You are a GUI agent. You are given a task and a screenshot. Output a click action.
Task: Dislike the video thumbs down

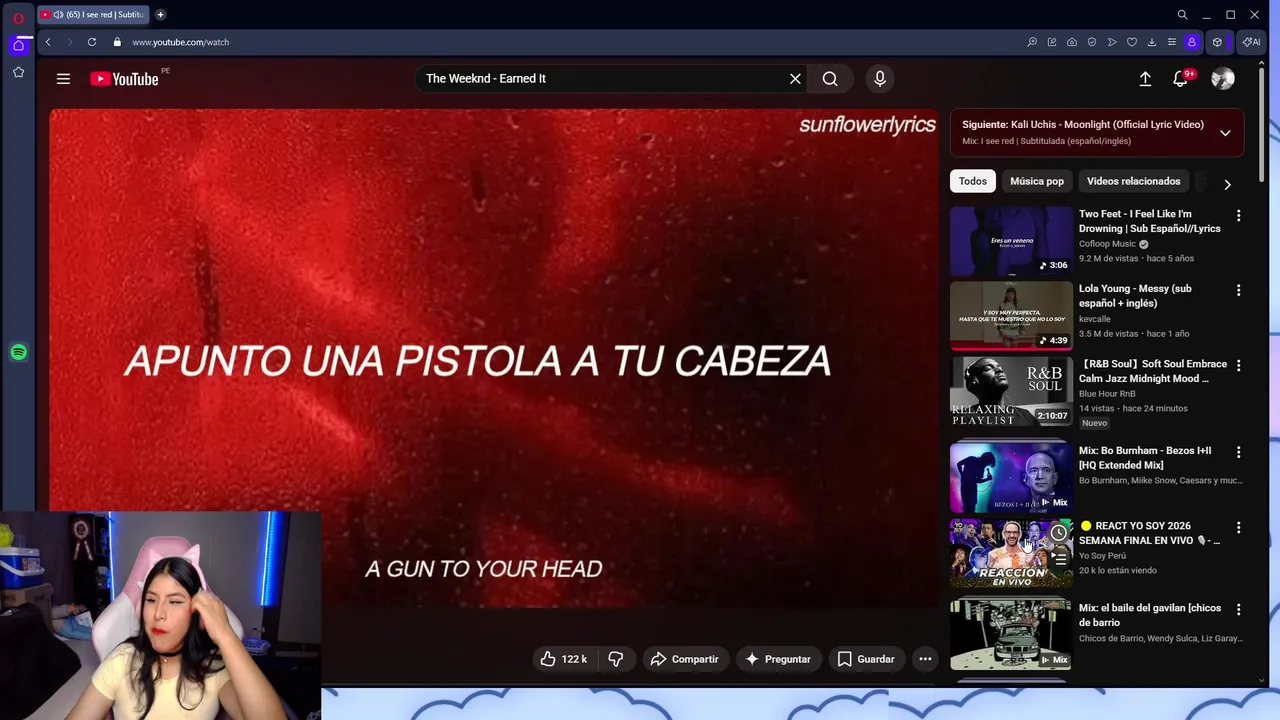[x=616, y=659]
